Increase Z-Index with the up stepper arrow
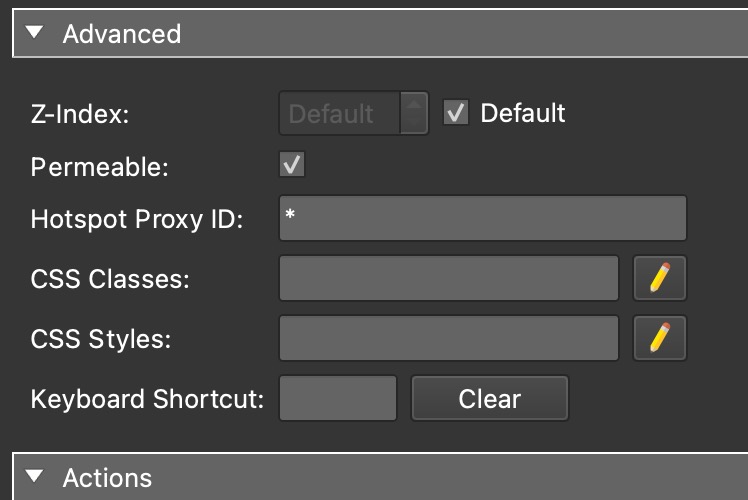Image resolution: width=748 pixels, height=500 pixels. [413, 103]
